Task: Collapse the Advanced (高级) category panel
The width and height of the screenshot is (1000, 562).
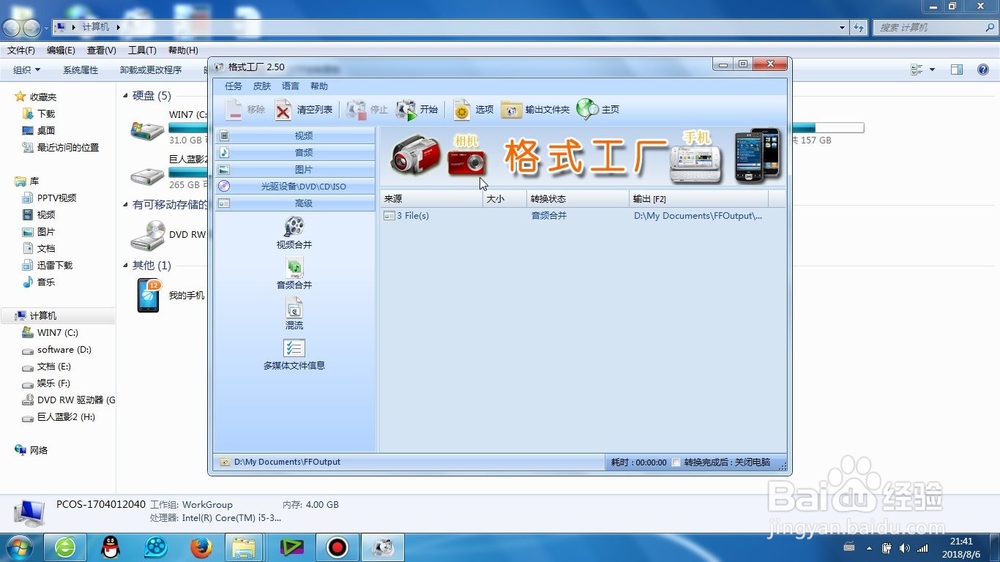Action: (x=295, y=203)
